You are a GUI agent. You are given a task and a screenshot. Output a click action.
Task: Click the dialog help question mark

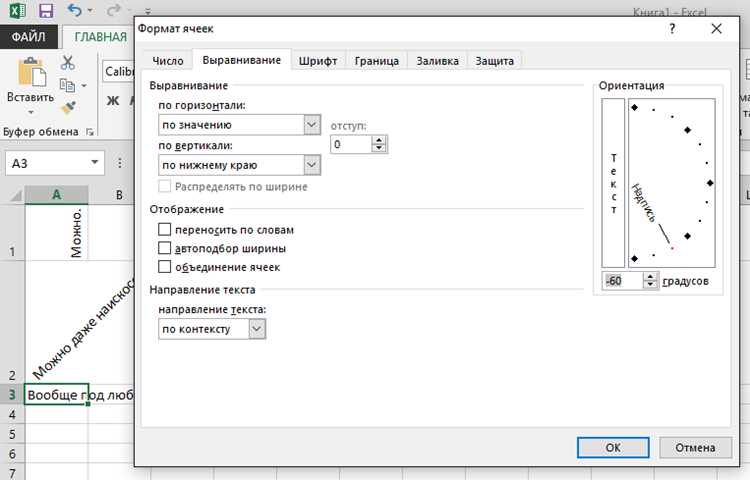pyautogui.click(x=672, y=29)
